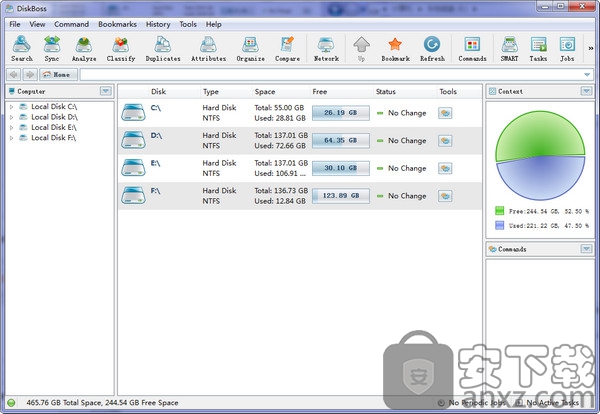Open the Network tool
This screenshot has width=600, height=414.
click(326, 49)
